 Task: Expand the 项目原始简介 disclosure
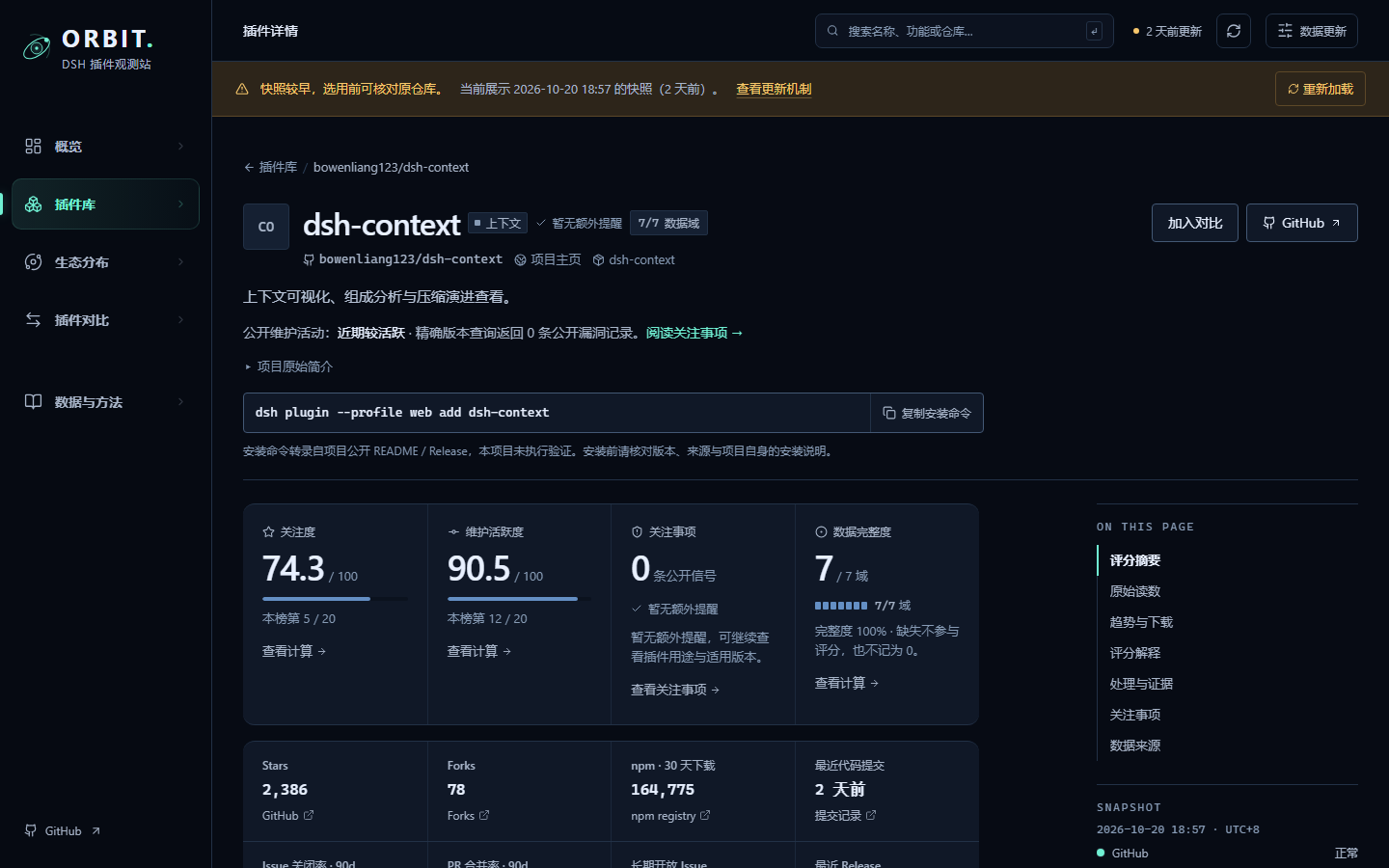pos(288,366)
